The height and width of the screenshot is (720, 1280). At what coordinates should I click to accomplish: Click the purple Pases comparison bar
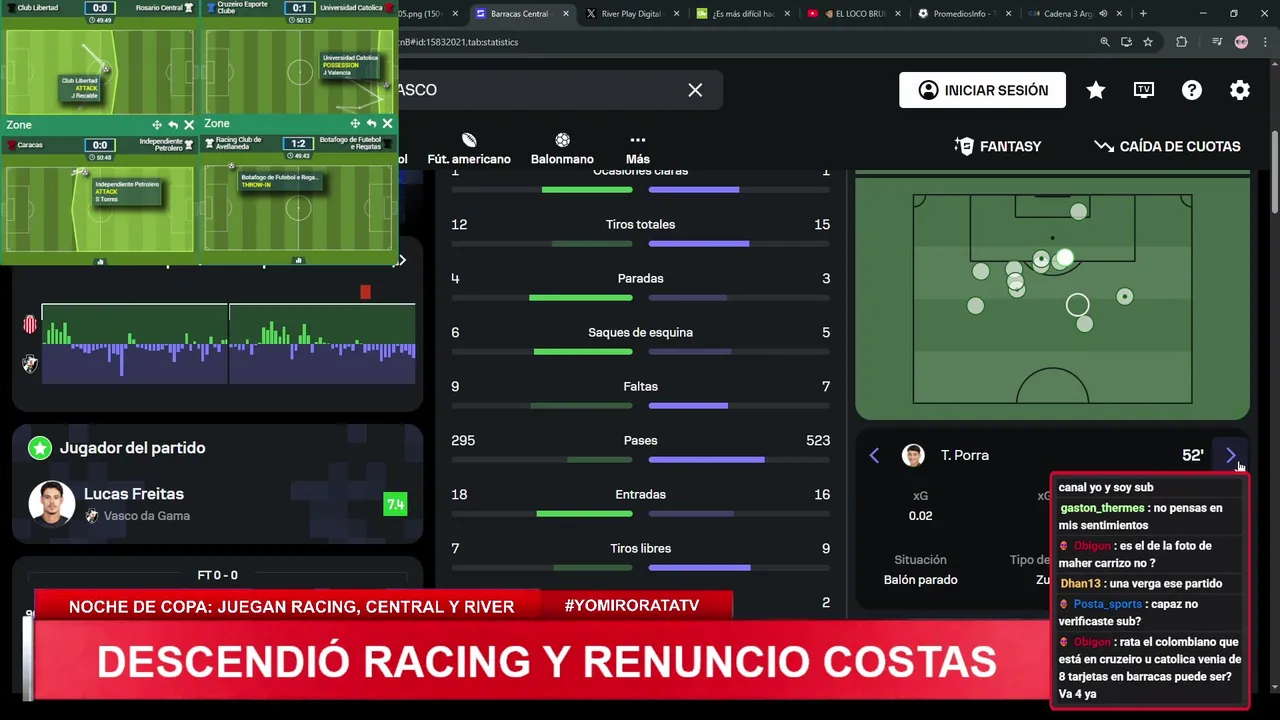707,460
